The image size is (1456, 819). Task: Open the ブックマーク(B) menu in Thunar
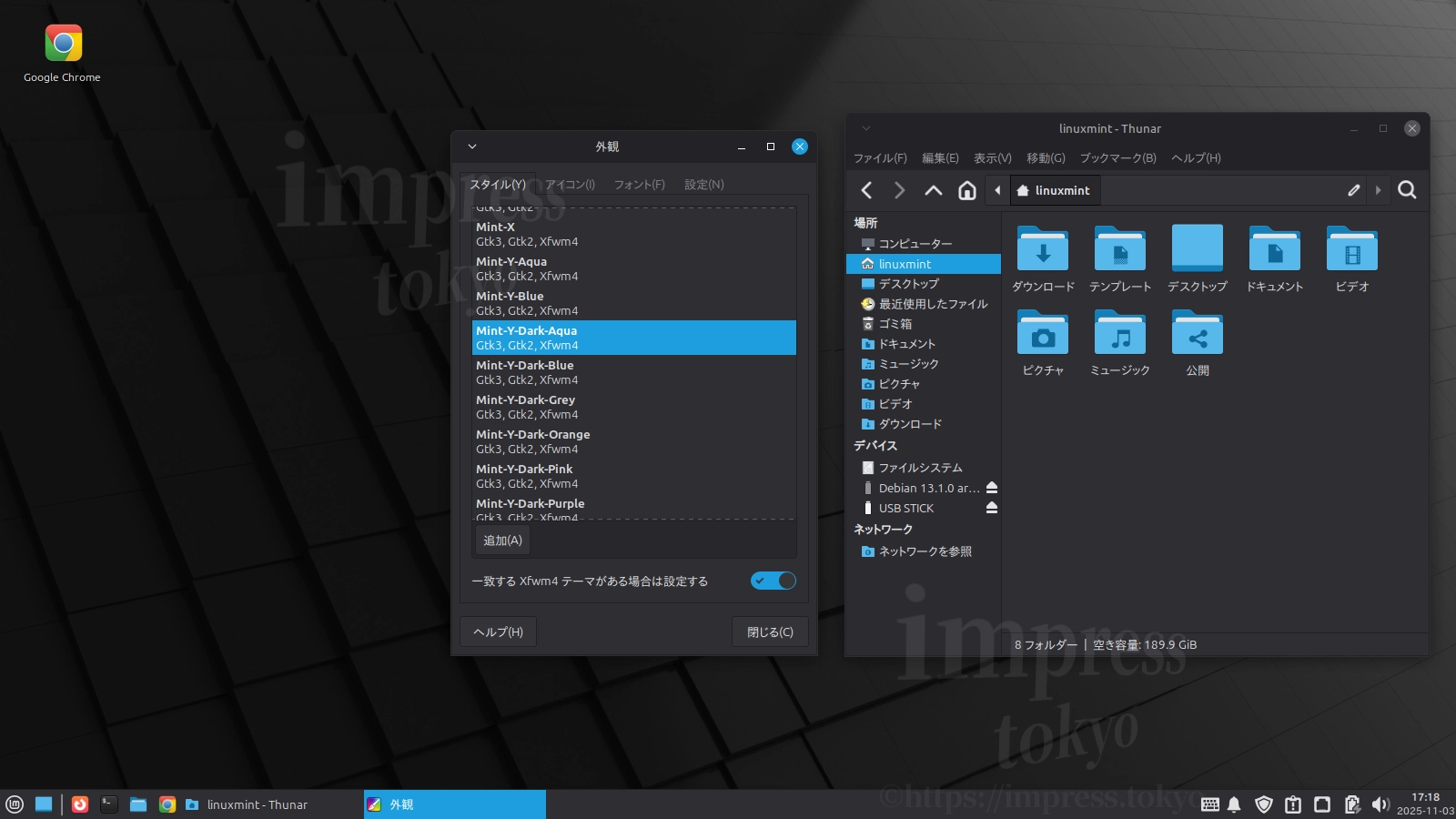1118,158
